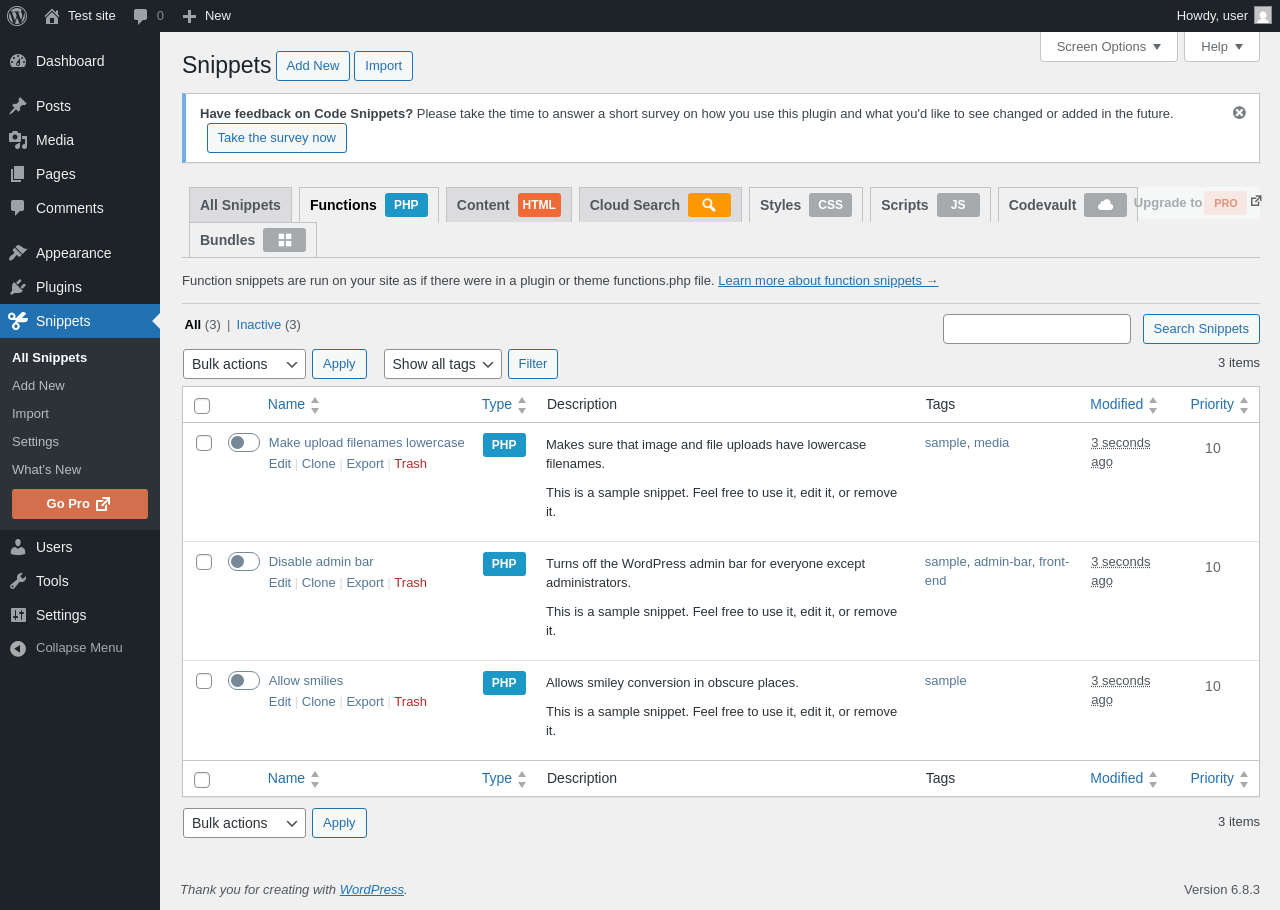
Task: Expand the Show all tags dropdown
Action: [x=443, y=364]
